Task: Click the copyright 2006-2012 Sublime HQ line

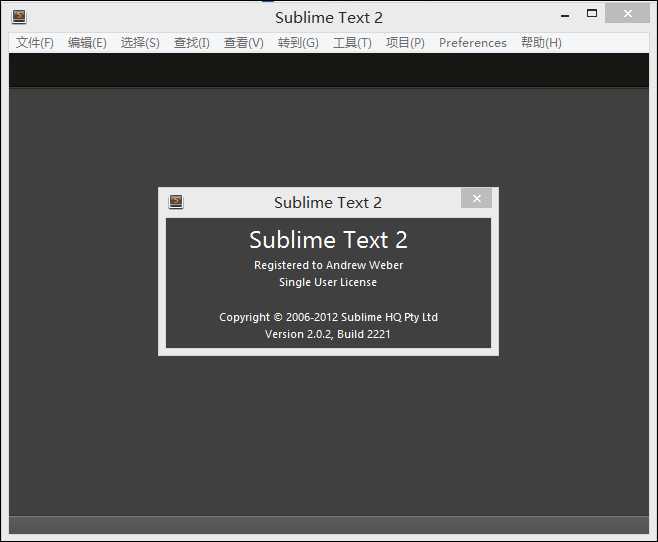Action: (329, 317)
